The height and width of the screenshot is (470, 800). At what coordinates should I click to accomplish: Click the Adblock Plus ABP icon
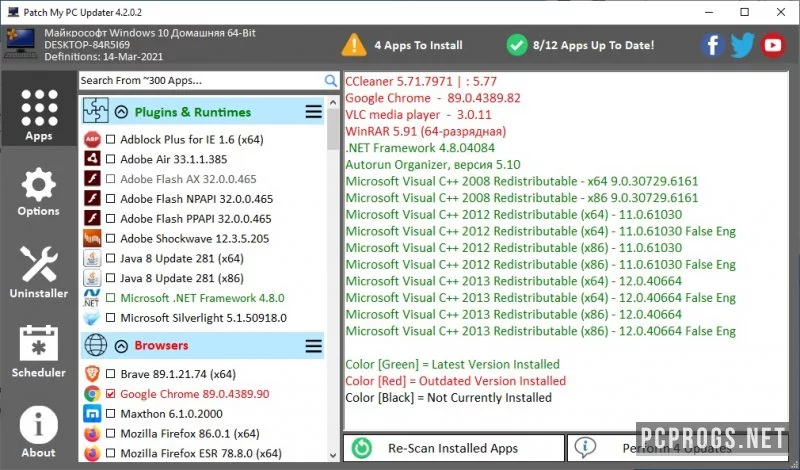[92, 139]
